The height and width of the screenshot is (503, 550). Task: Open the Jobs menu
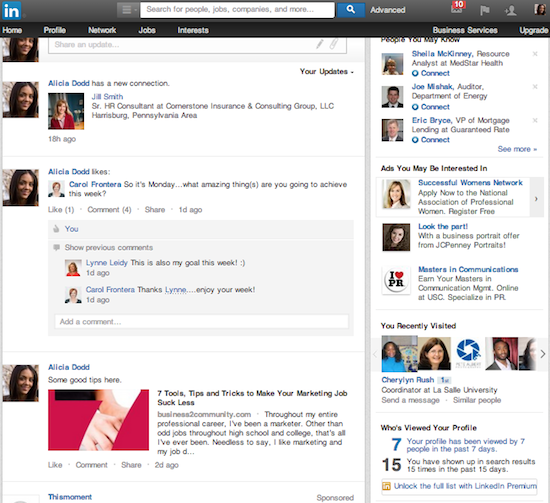click(147, 30)
